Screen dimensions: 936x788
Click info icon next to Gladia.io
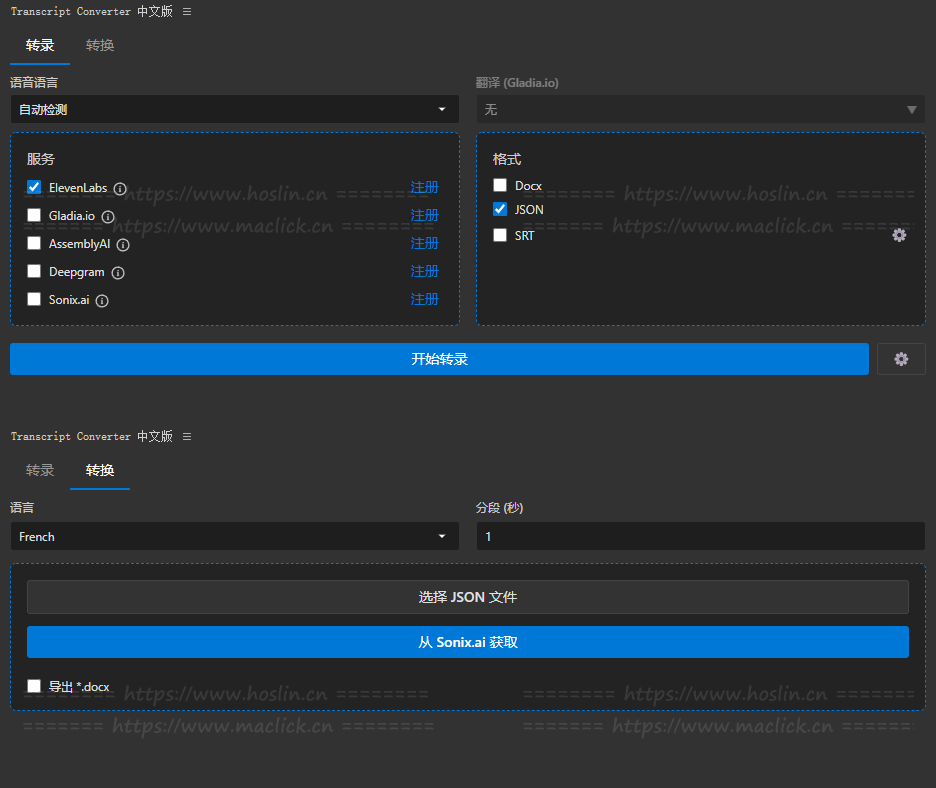(x=108, y=217)
